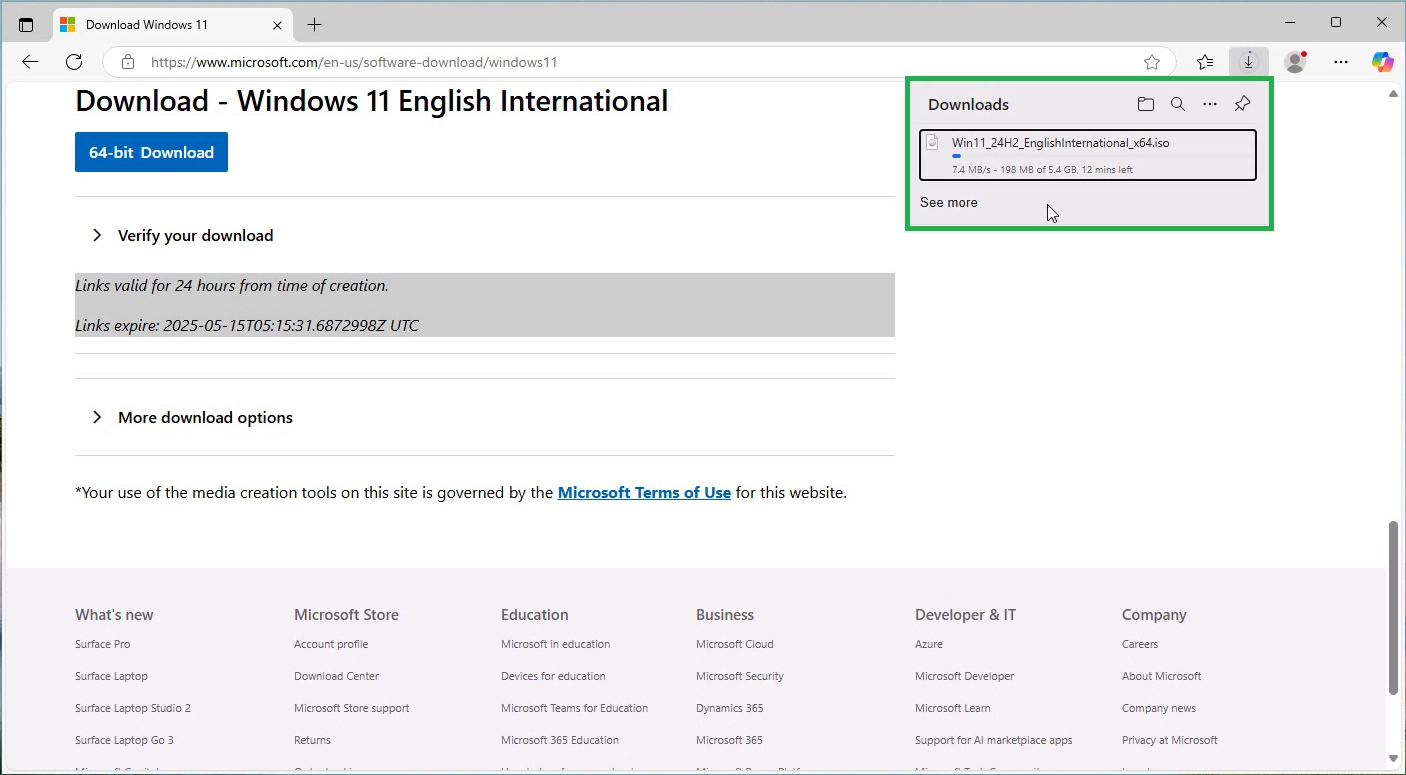Expand More download options section
This screenshot has height=775, width=1406.
click(x=193, y=418)
